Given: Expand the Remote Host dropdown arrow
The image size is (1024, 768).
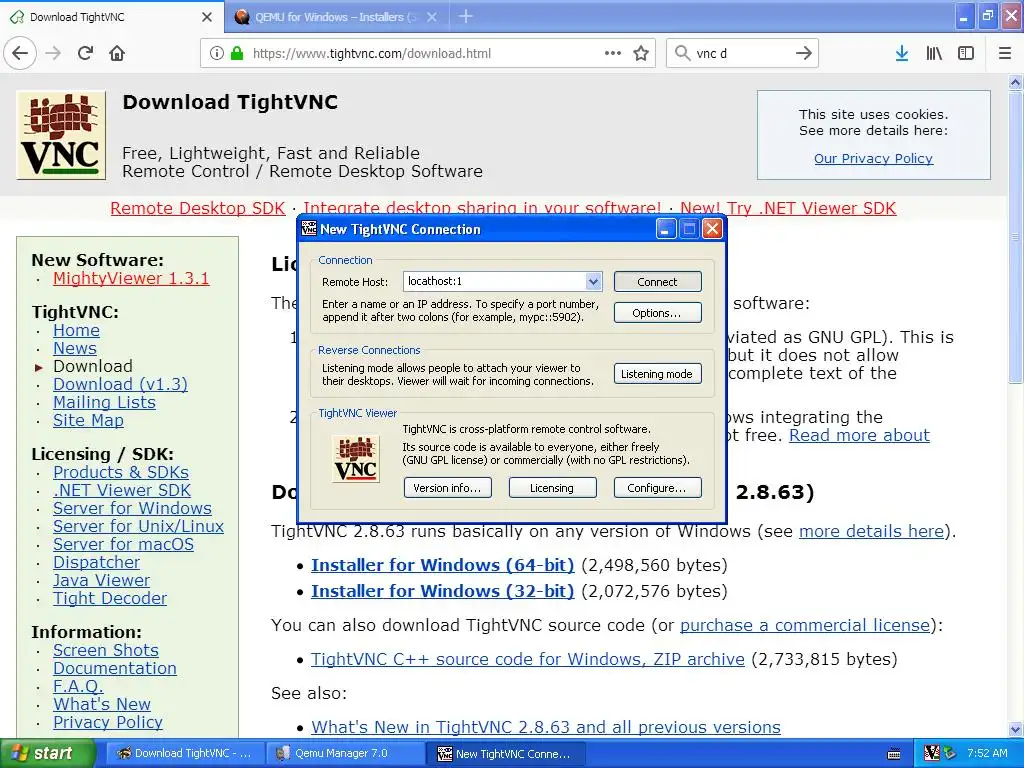Looking at the screenshot, I should [x=593, y=281].
